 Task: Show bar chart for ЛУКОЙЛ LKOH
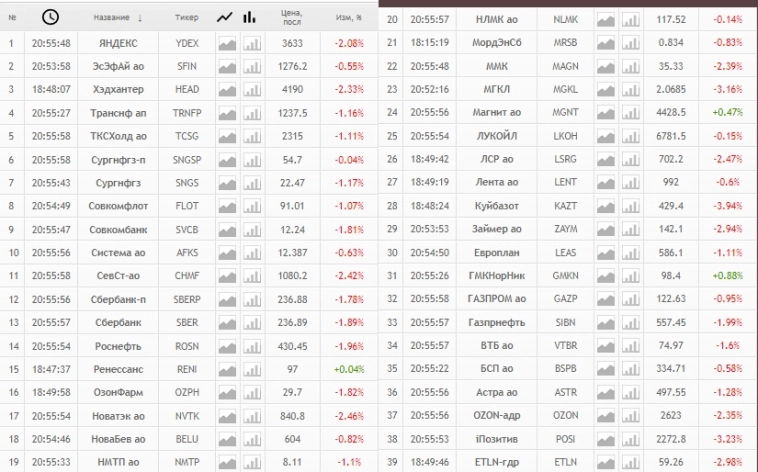coord(630,136)
